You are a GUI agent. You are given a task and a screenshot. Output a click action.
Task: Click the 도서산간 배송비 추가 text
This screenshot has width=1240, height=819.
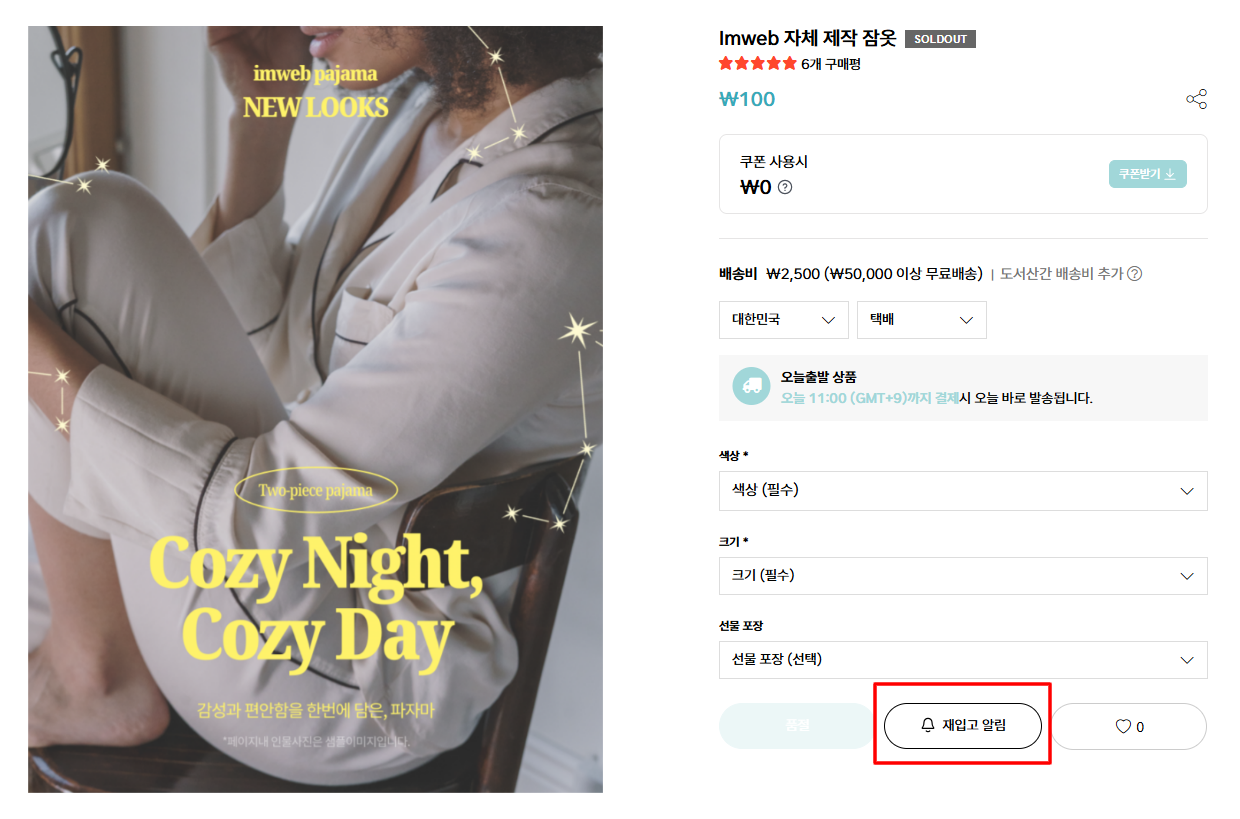(1061, 274)
